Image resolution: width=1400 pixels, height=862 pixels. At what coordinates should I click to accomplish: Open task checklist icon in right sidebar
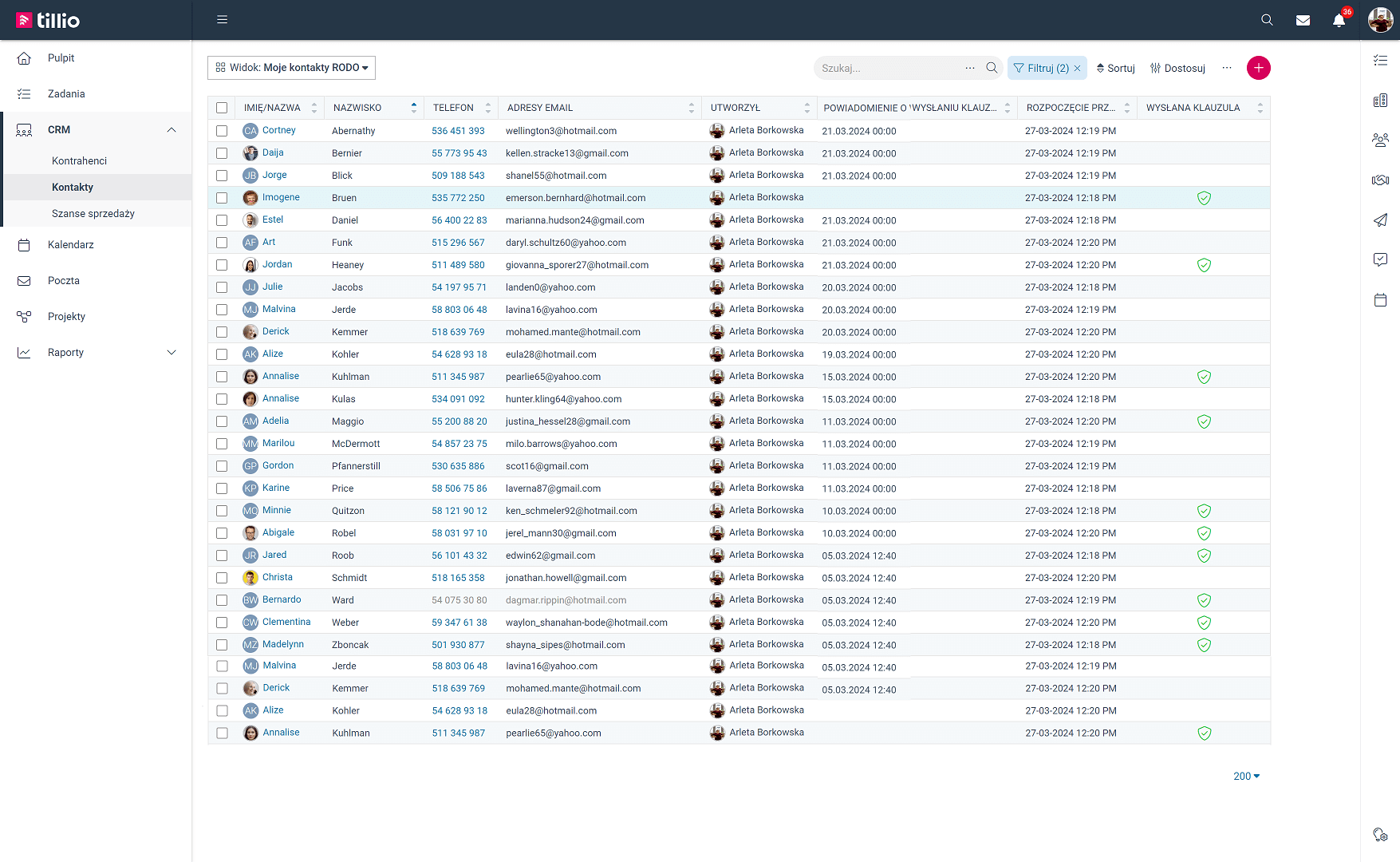coord(1380,60)
